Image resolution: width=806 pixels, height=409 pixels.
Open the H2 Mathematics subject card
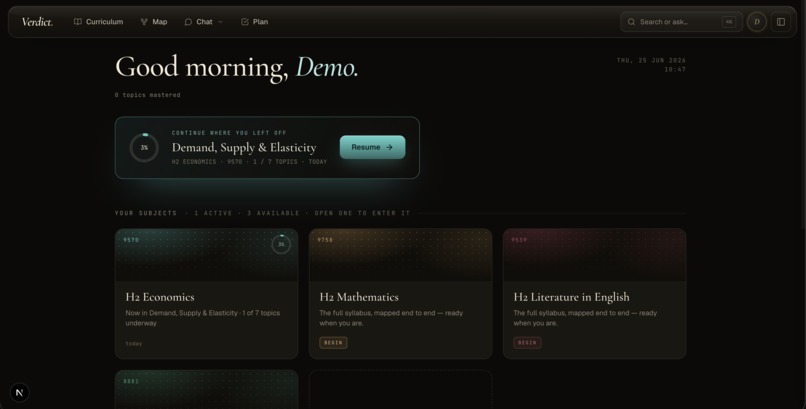click(400, 293)
